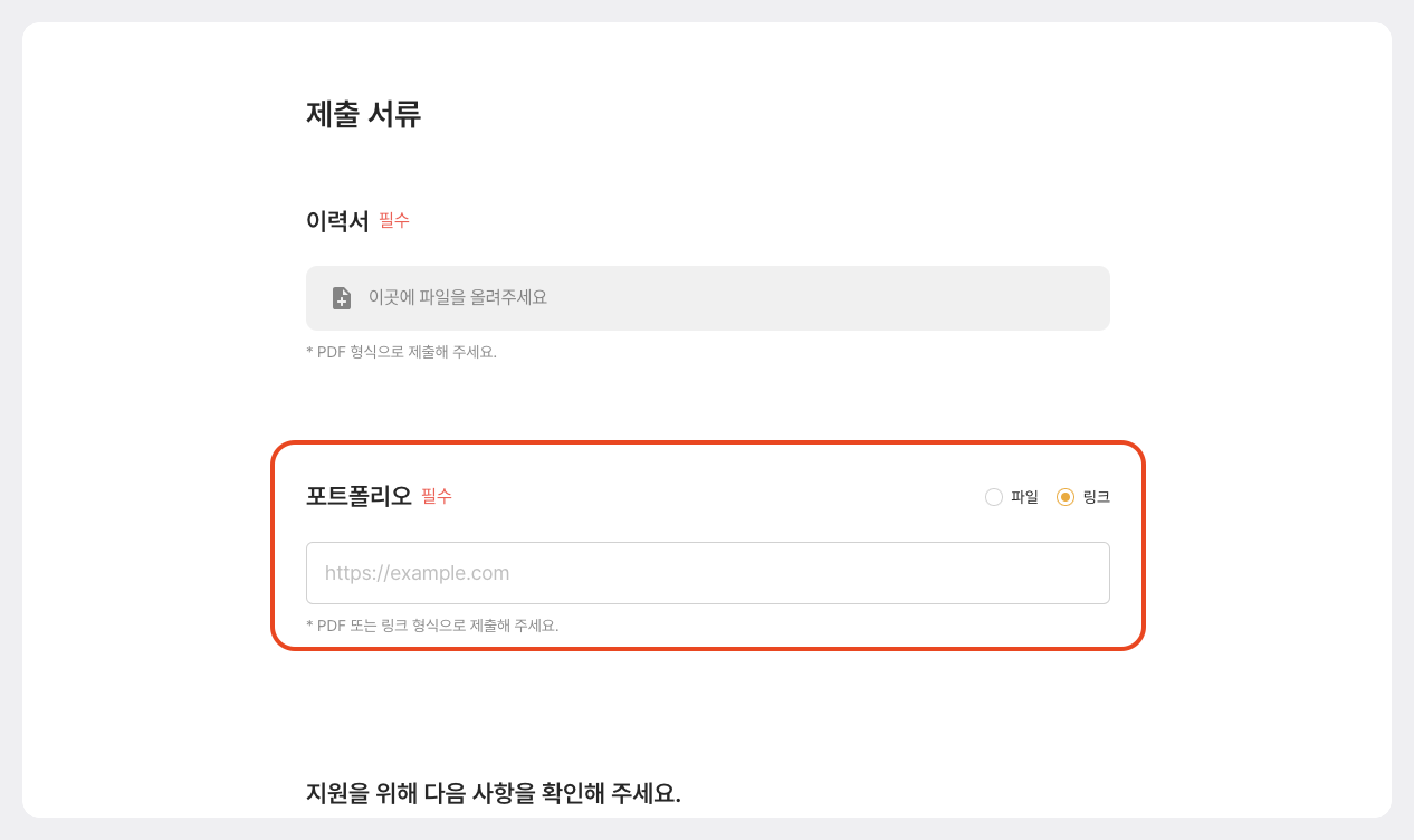Click the 'PDF 또는 링크 형식으로' hint text
Viewport: 1414px width, 840px height.
tap(432, 626)
